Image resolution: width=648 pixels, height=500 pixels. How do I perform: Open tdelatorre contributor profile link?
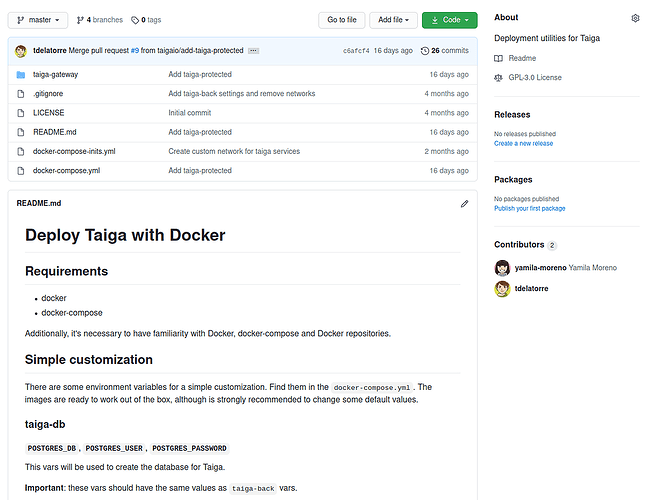pos(531,289)
